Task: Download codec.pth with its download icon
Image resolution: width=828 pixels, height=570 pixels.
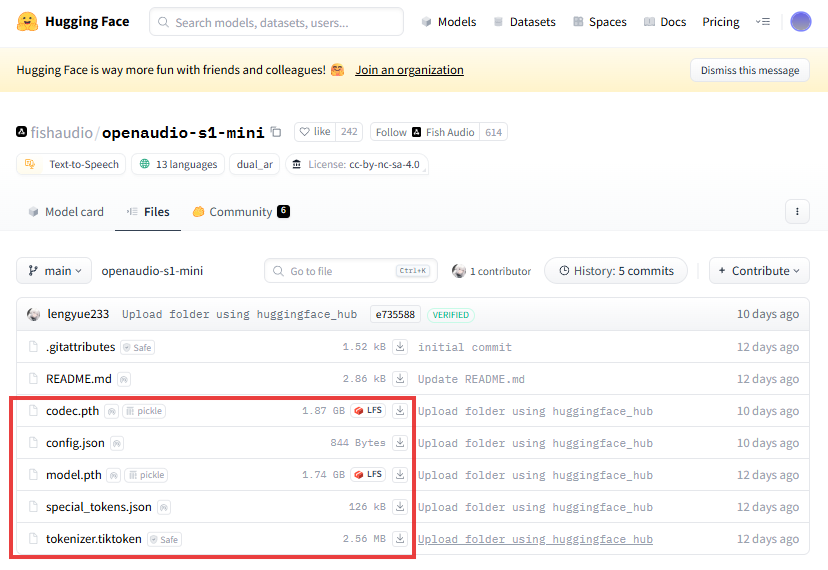Action: pyautogui.click(x=400, y=410)
